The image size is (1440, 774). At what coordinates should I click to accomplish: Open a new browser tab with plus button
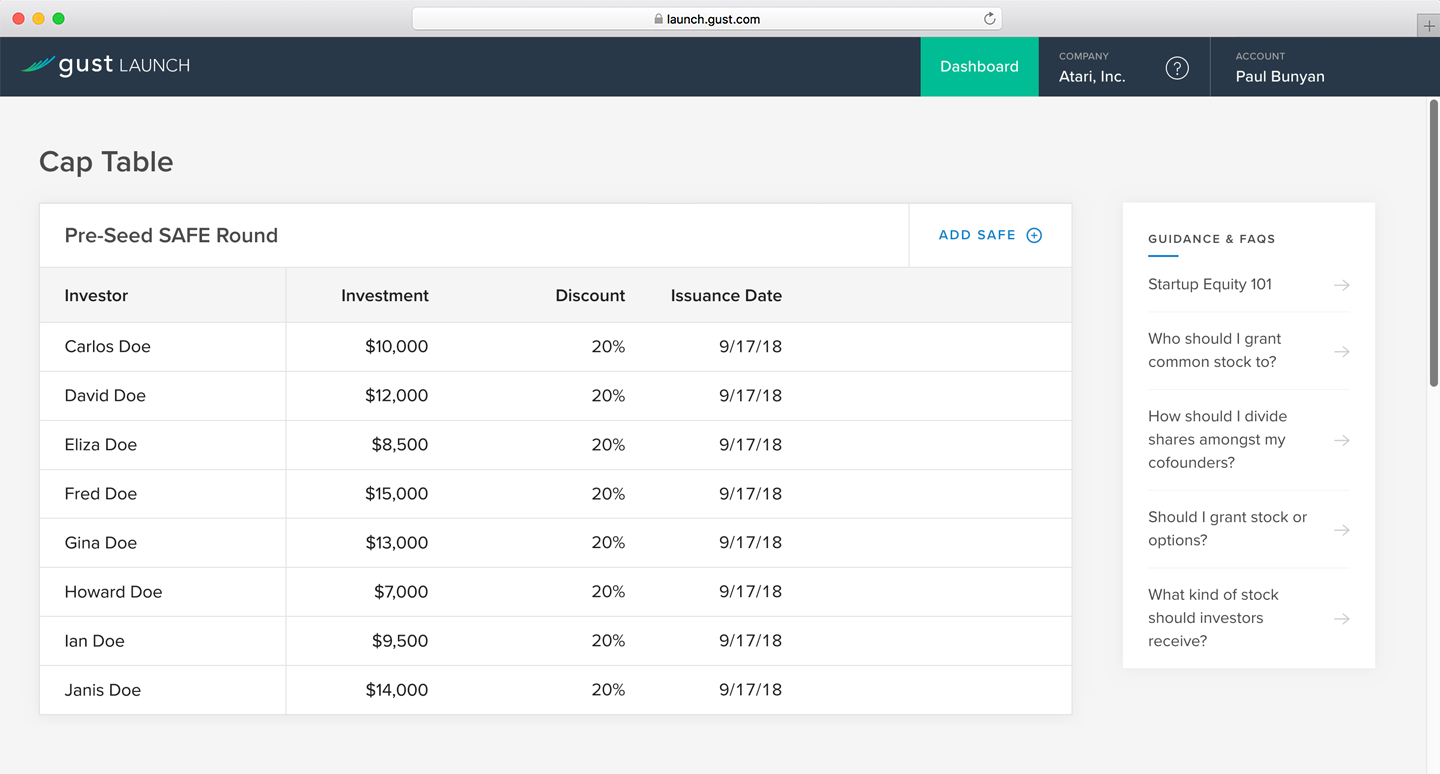pyautogui.click(x=1429, y=26)
